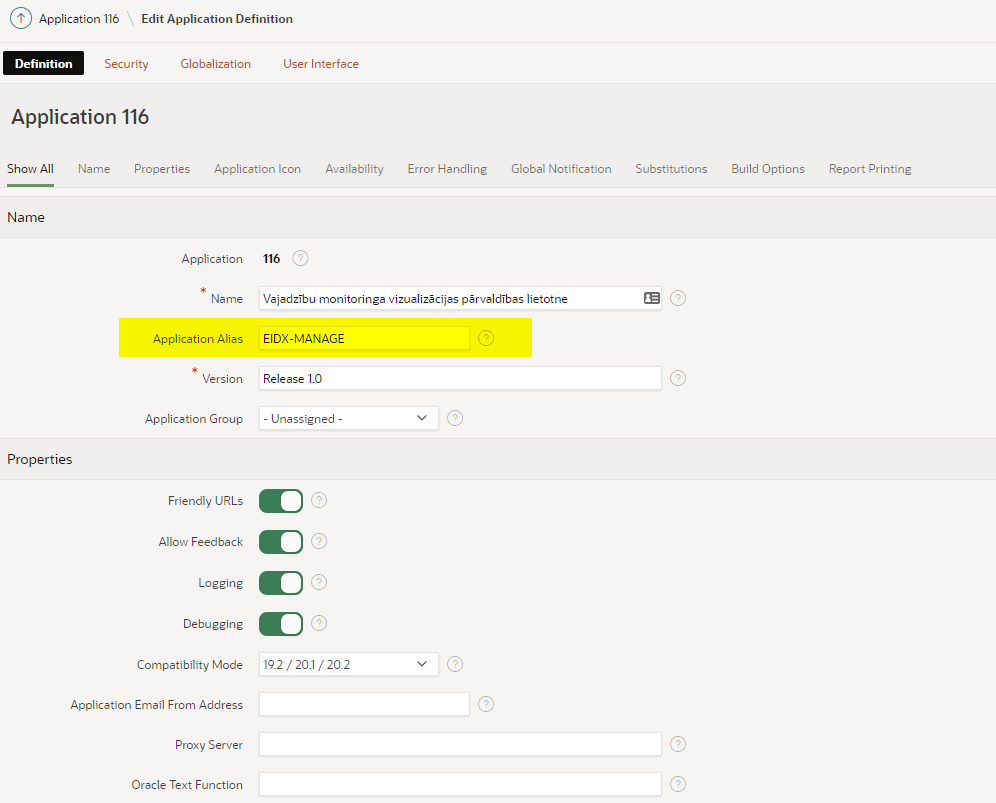Show help for Oracle Text Function
The image size is (996, 803).
tap(678, 784)
